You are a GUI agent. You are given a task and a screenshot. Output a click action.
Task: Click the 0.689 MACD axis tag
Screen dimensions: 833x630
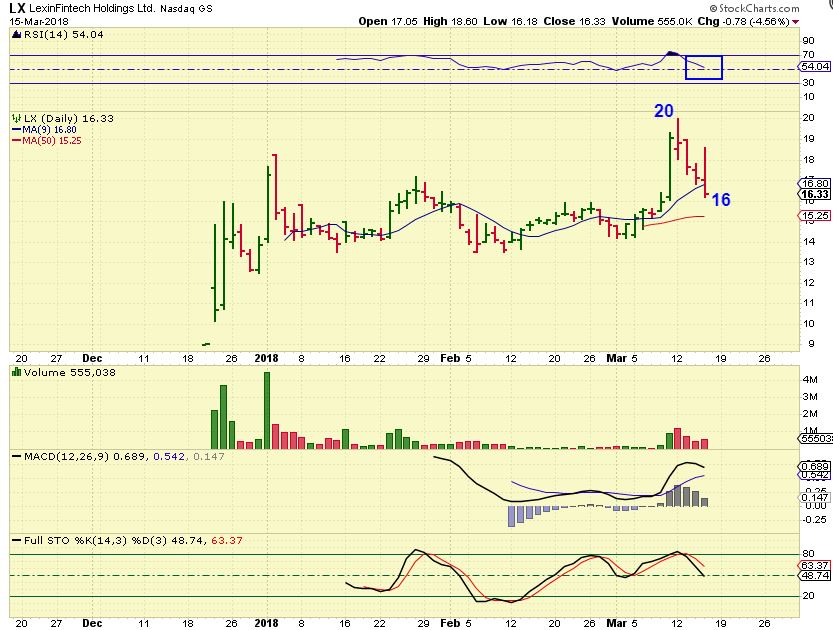pos(814,466)
